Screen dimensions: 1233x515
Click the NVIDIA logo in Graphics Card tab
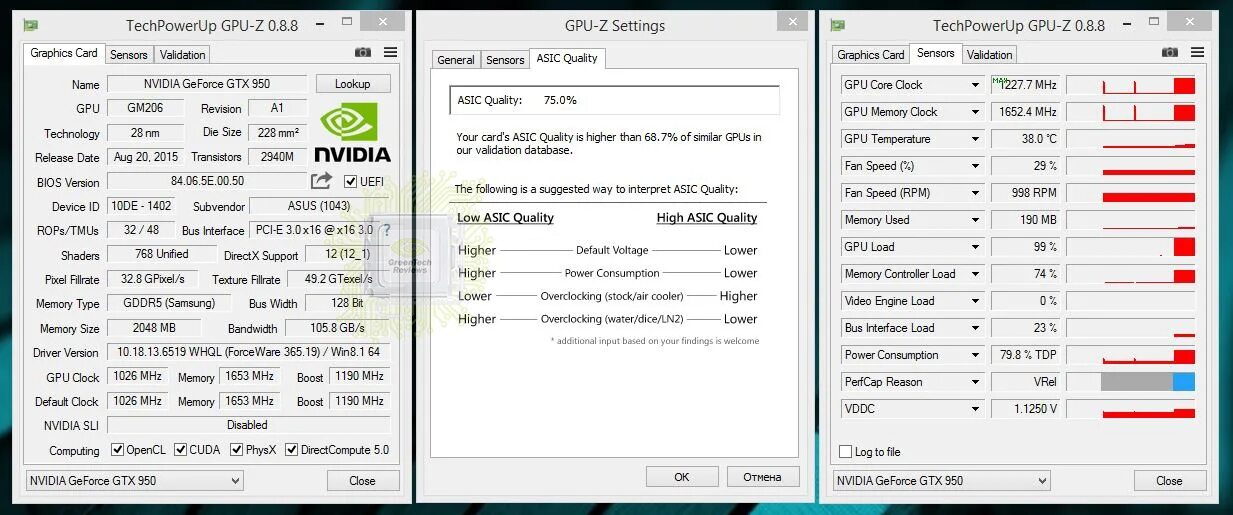click(x=352, y=134)
